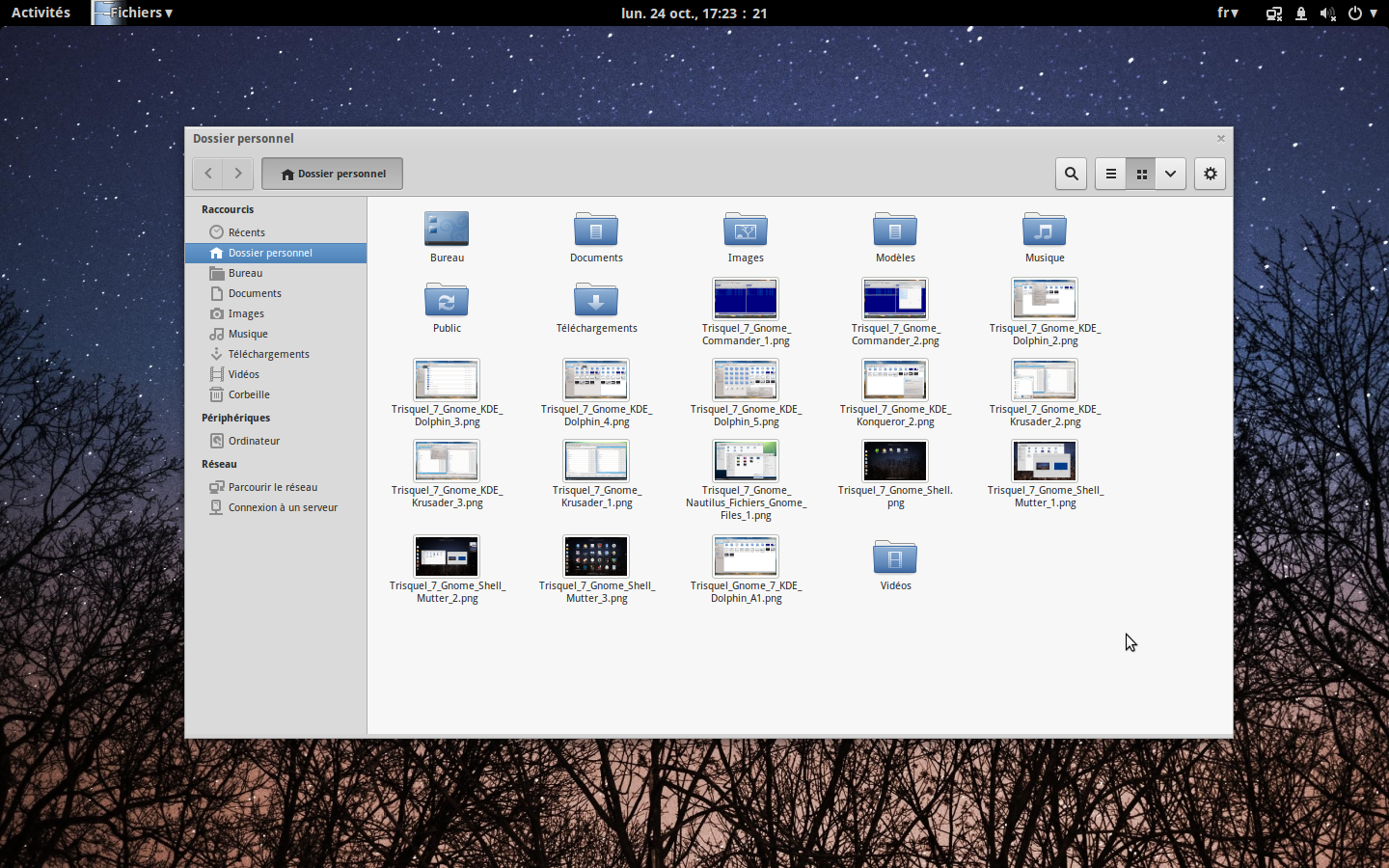Select Trisquel_7_Gnome_KDE_Dolphin_3.png thumbnail
Screen dimensions: 1389x868
tap(447, 380)
